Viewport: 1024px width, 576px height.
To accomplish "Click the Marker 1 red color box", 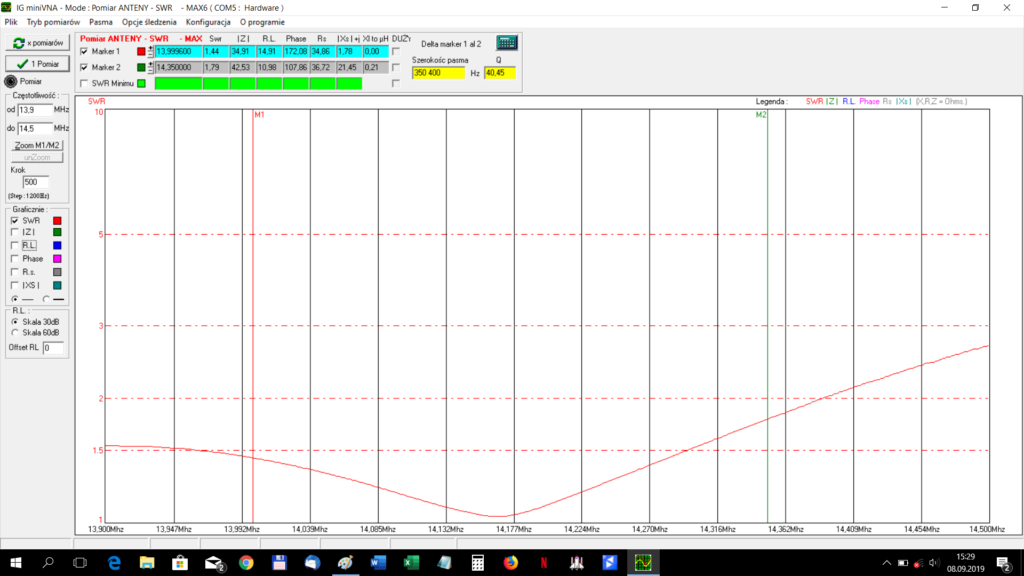I will 142,51.
